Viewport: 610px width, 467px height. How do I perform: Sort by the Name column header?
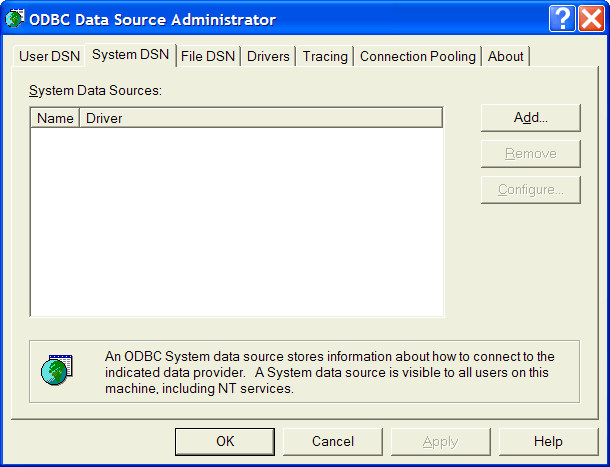click(55, 118)
